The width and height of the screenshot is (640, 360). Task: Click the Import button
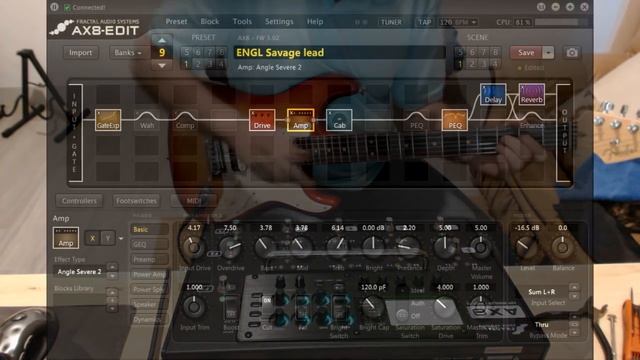click(x=80, y=53)
